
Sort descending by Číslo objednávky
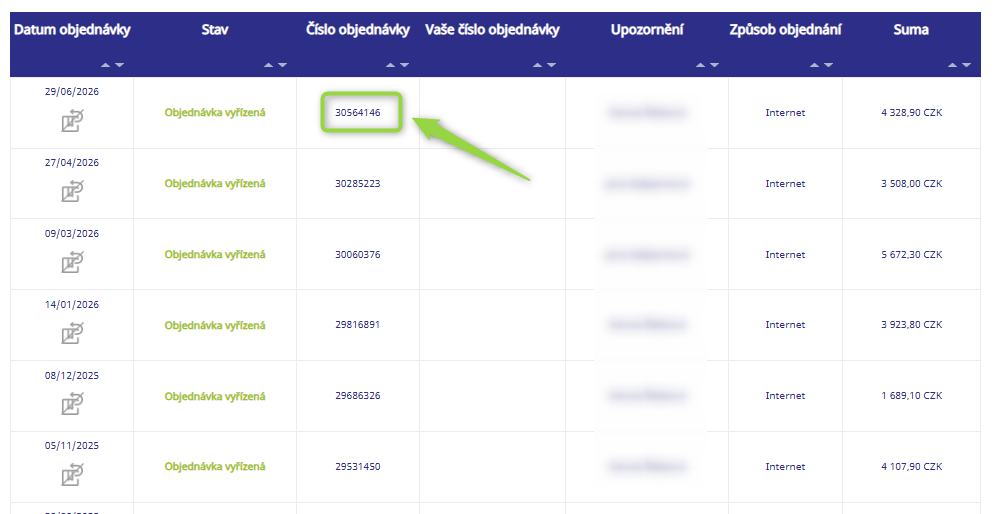[x=404, y=65]
